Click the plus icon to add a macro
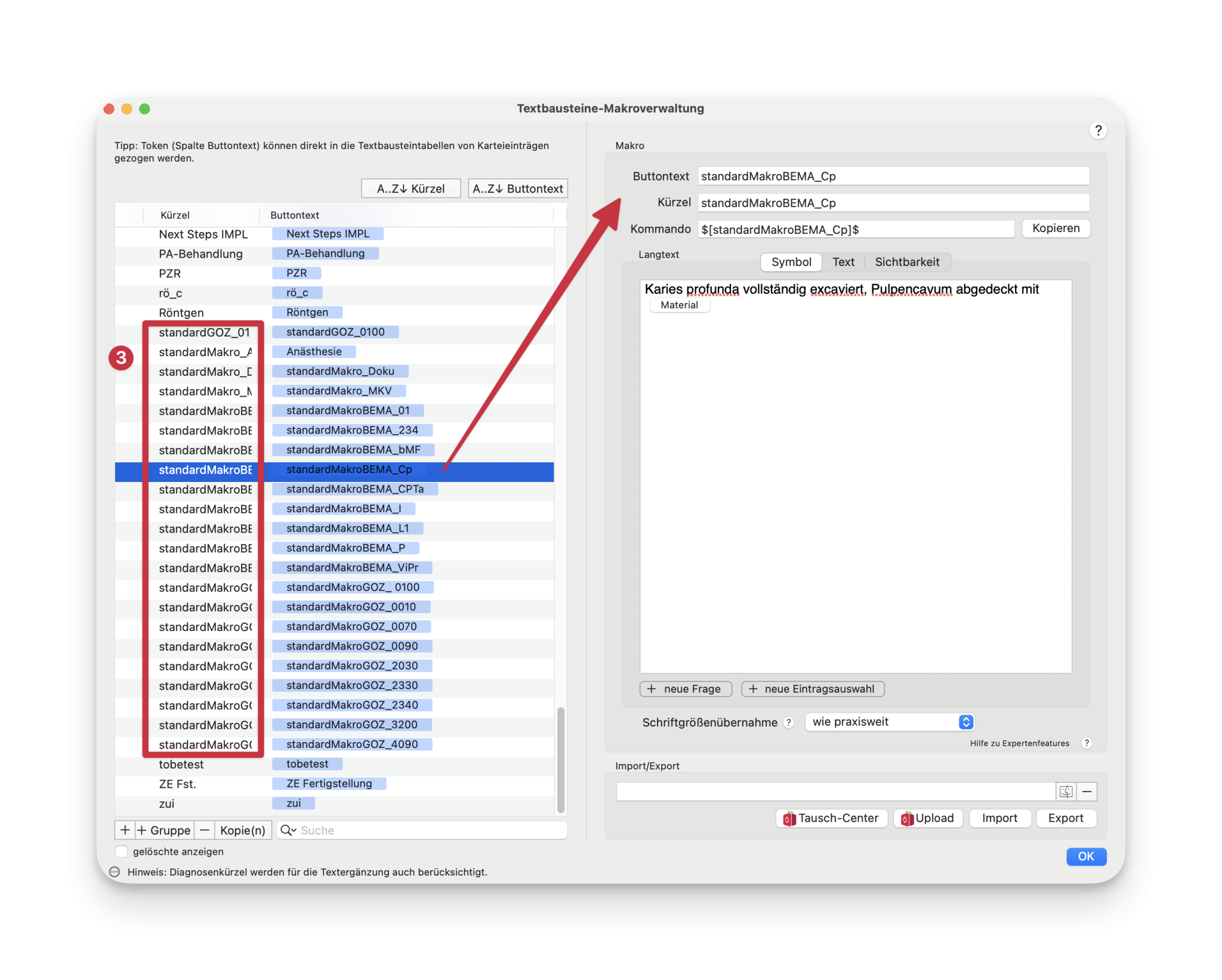 point(125,830)
